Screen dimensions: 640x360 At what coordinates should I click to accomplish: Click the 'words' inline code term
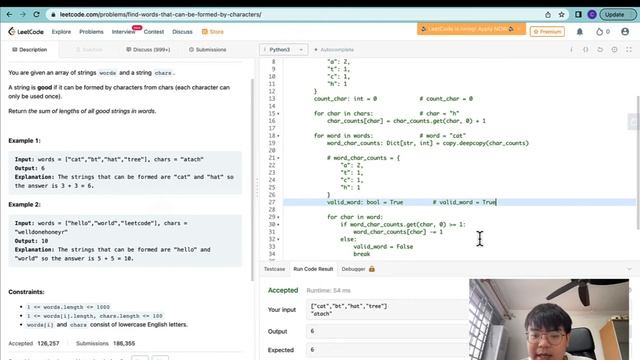[108, 73]
